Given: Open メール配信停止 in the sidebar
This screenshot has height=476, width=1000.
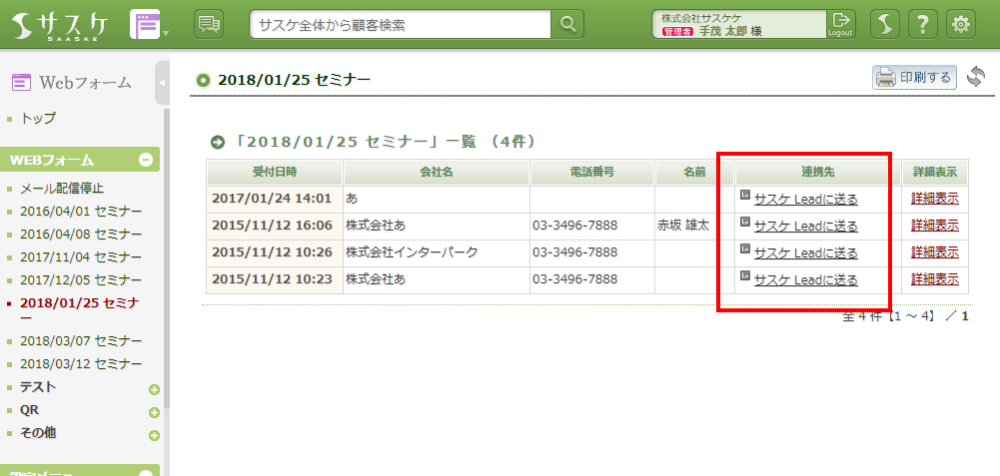Looking at the screenshot, I should point(62,188).
